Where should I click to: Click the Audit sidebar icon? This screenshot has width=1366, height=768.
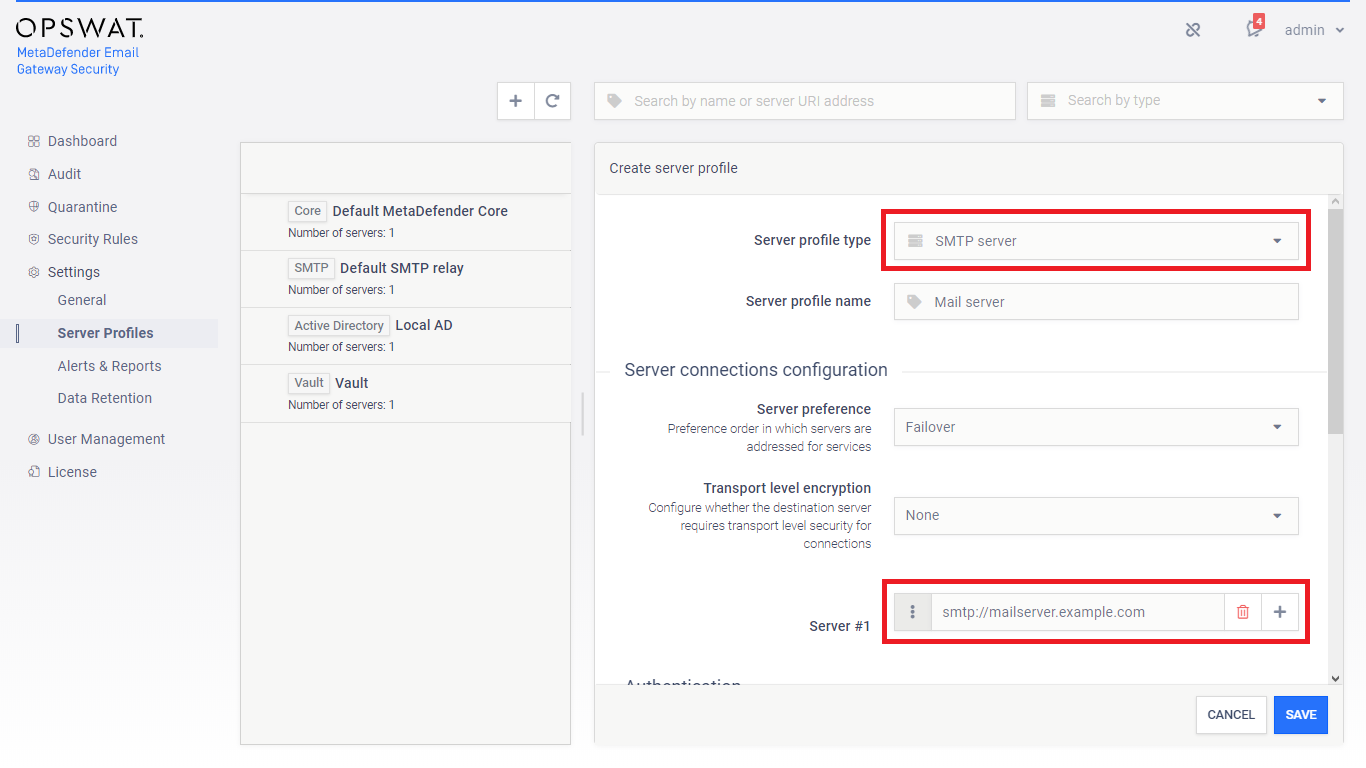(34, 174)
